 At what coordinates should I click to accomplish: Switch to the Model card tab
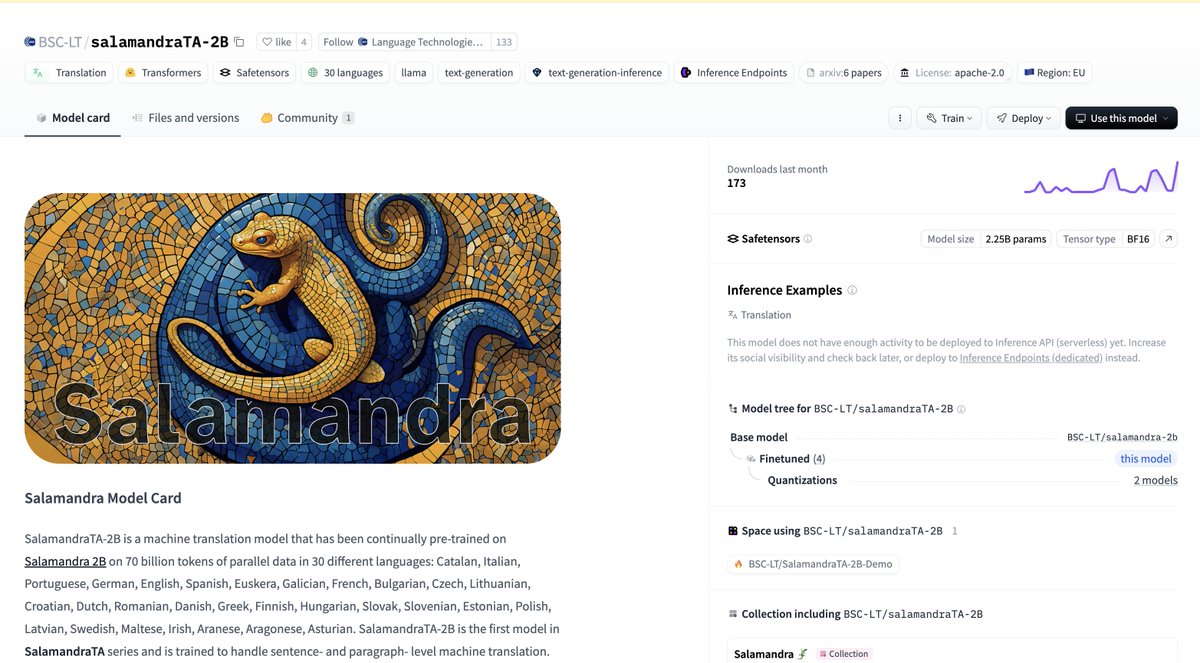[x=72, y=118]
